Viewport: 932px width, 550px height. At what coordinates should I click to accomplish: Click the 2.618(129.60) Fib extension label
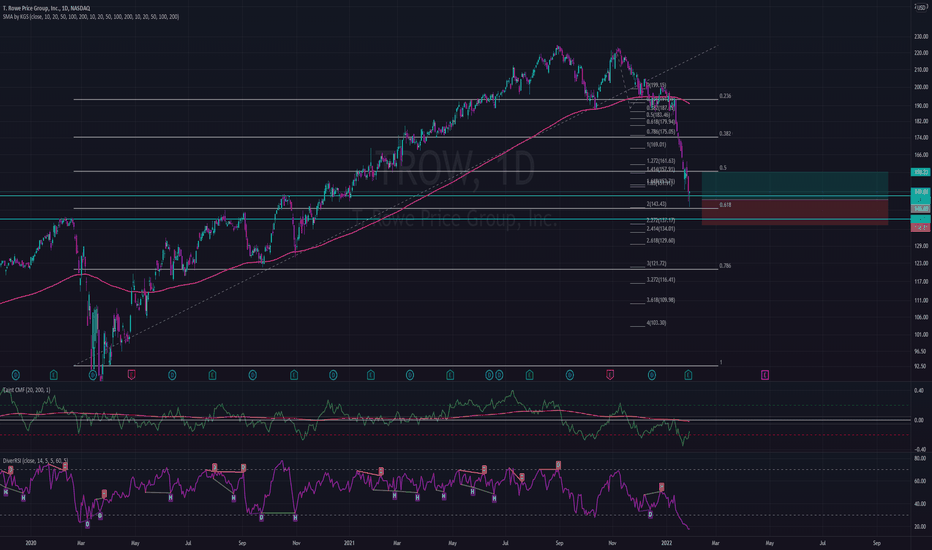pos(660,241)
